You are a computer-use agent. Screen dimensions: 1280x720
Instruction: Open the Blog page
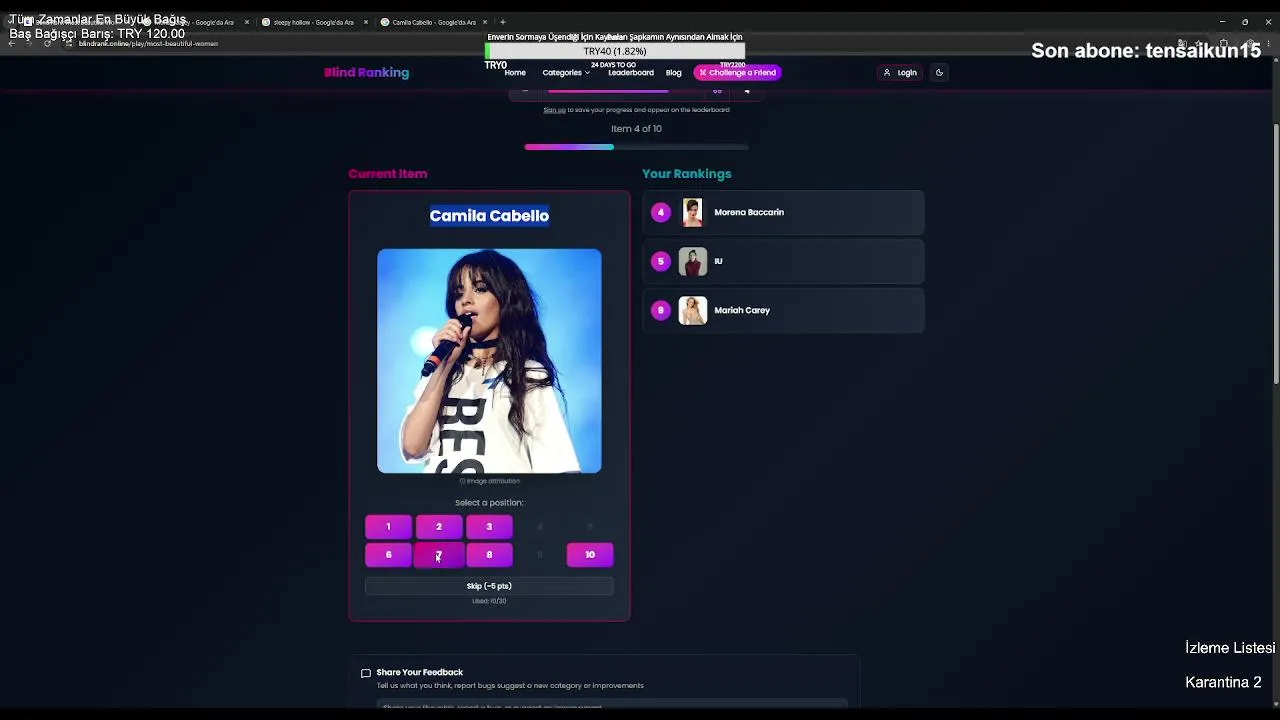coord(674,72)
